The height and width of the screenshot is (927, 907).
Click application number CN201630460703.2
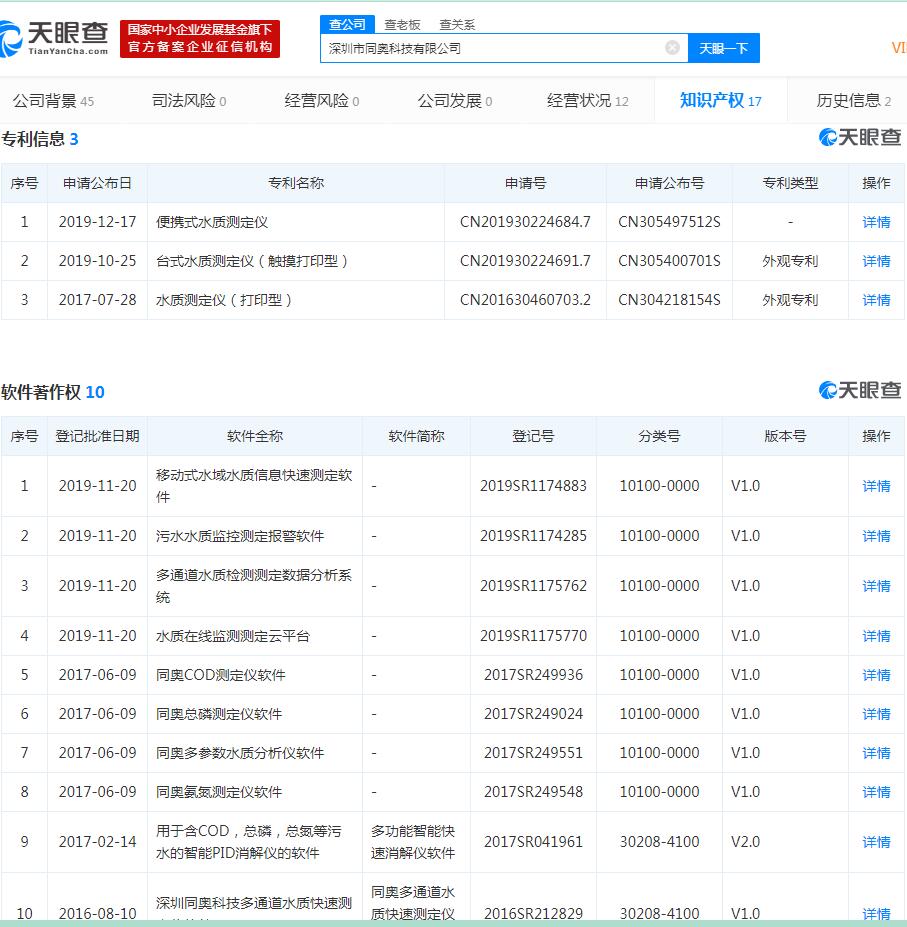(x=525, y=300)
